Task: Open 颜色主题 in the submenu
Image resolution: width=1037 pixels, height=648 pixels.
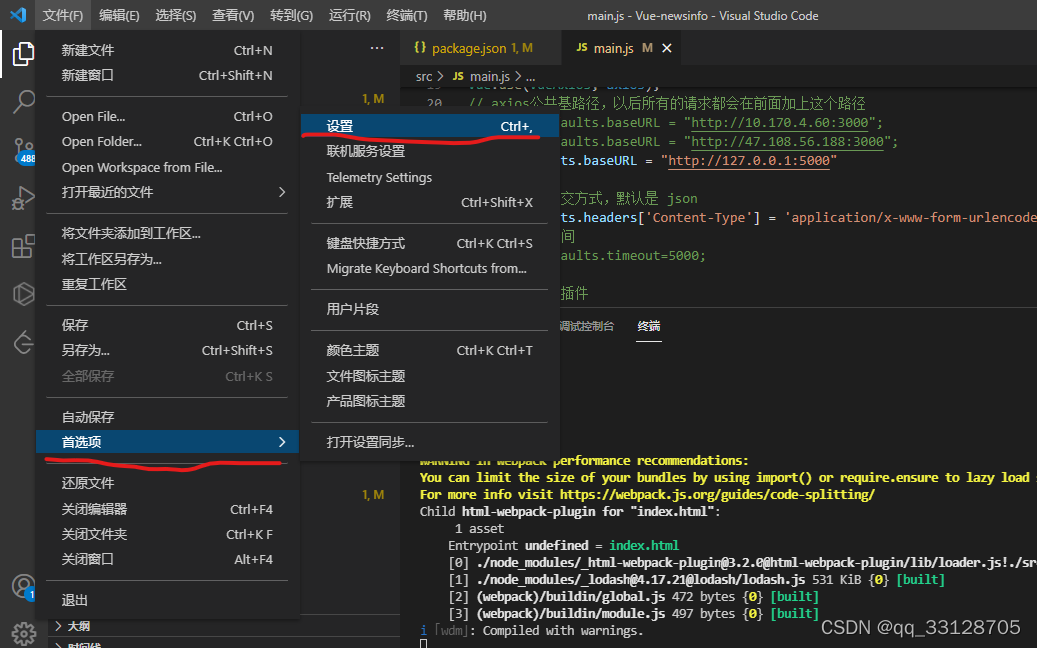Action: (x=430, y=350)
